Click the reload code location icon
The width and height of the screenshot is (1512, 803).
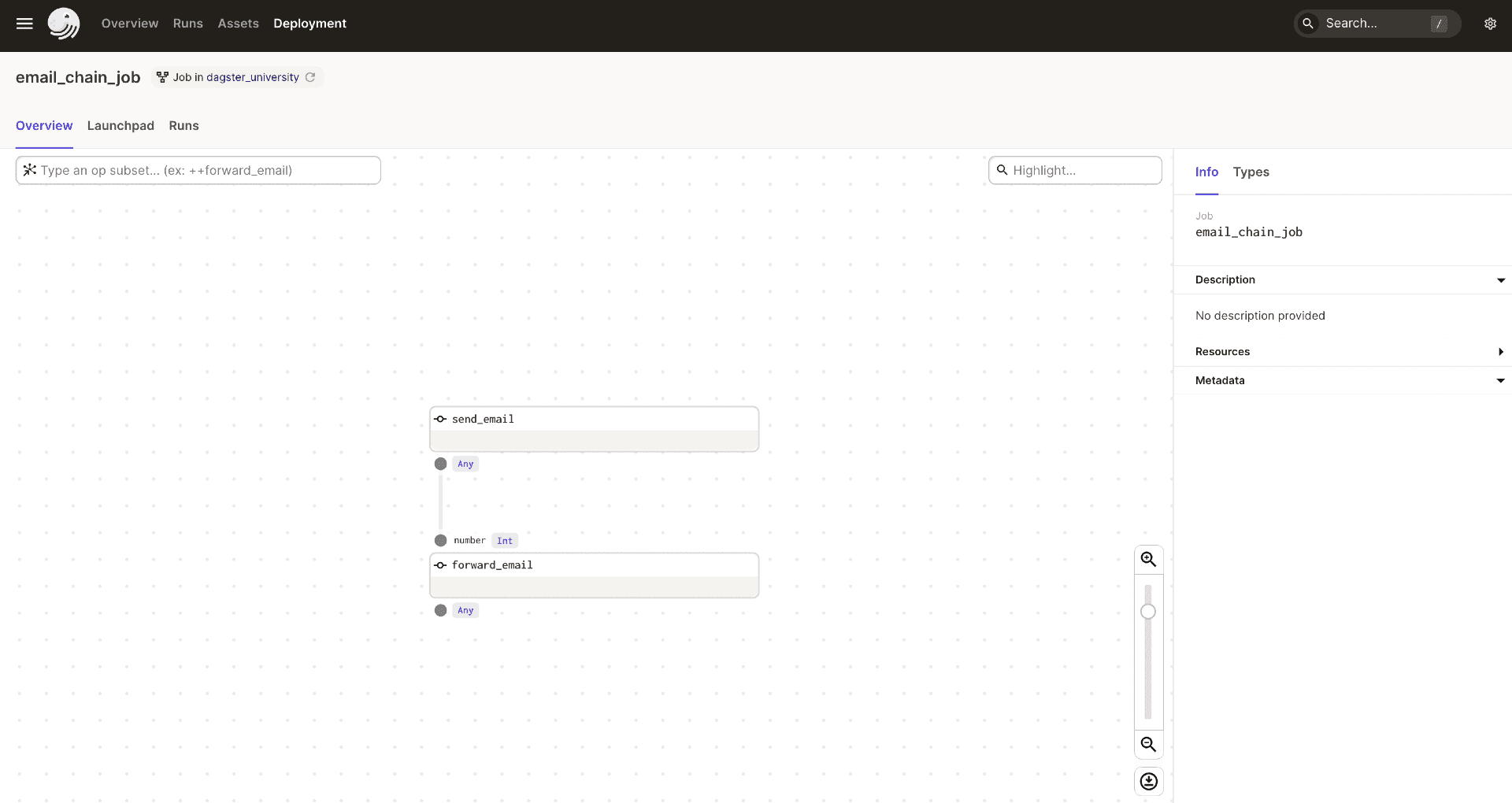(x=310, y=77)
